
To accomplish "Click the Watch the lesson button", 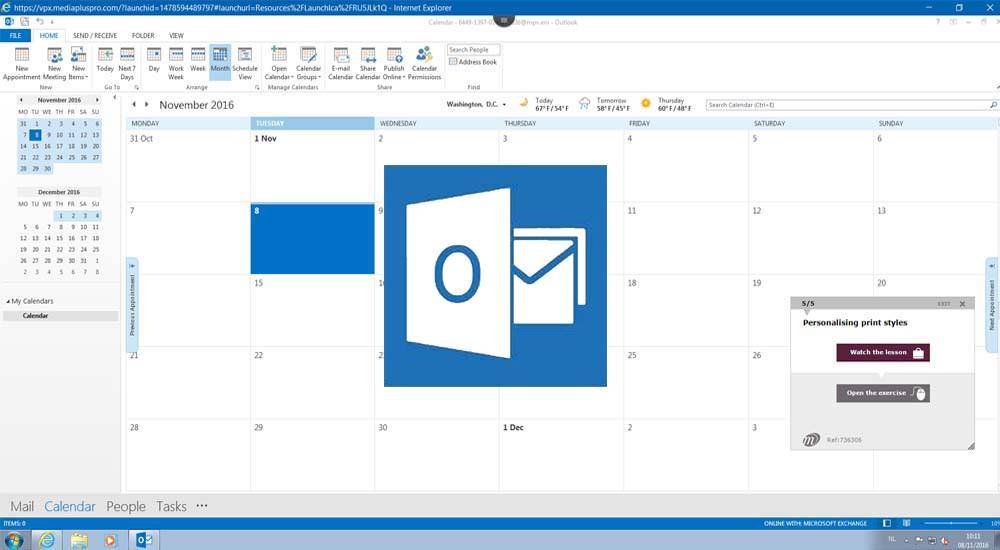I will point(882,352).
